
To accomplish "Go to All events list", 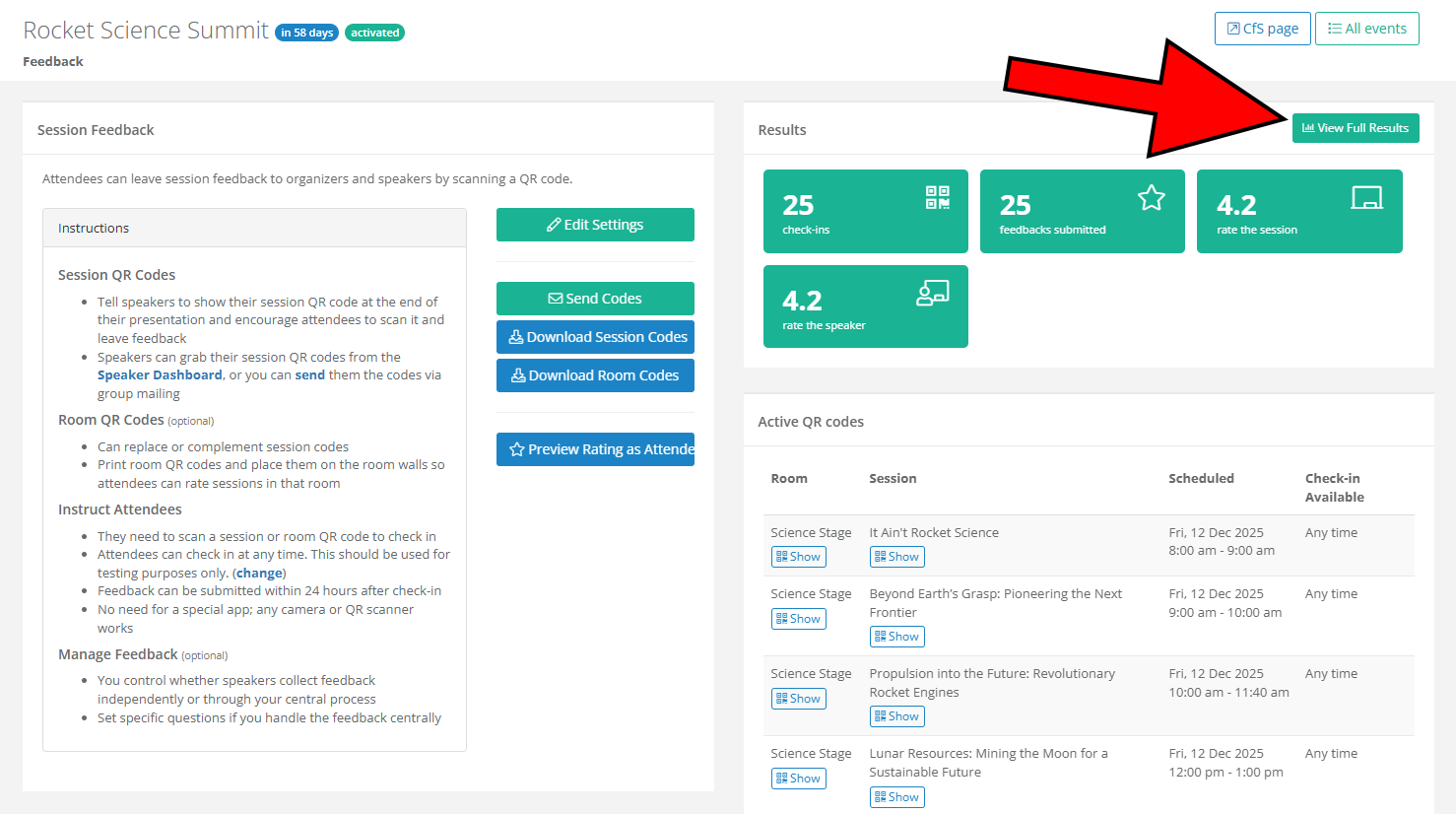I will click(1366, 29).
